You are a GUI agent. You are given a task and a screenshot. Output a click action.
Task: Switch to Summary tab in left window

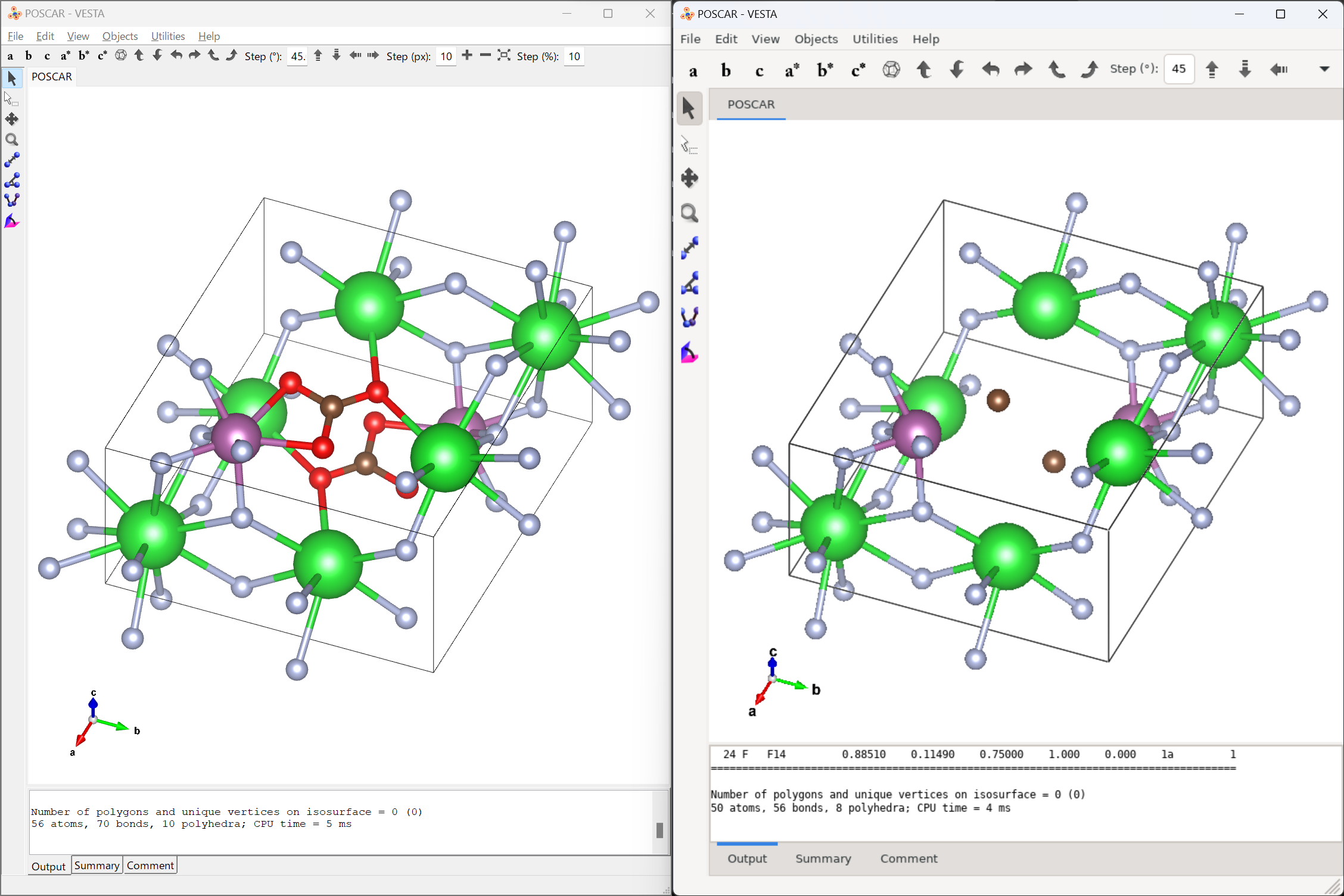click(97, 865)
